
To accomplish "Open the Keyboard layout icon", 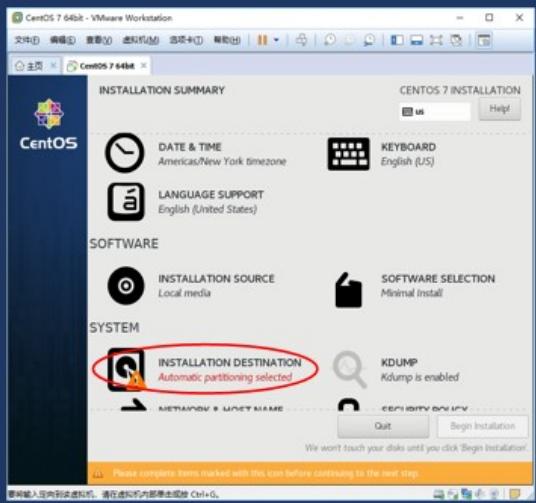I will (x=348, y=154).
